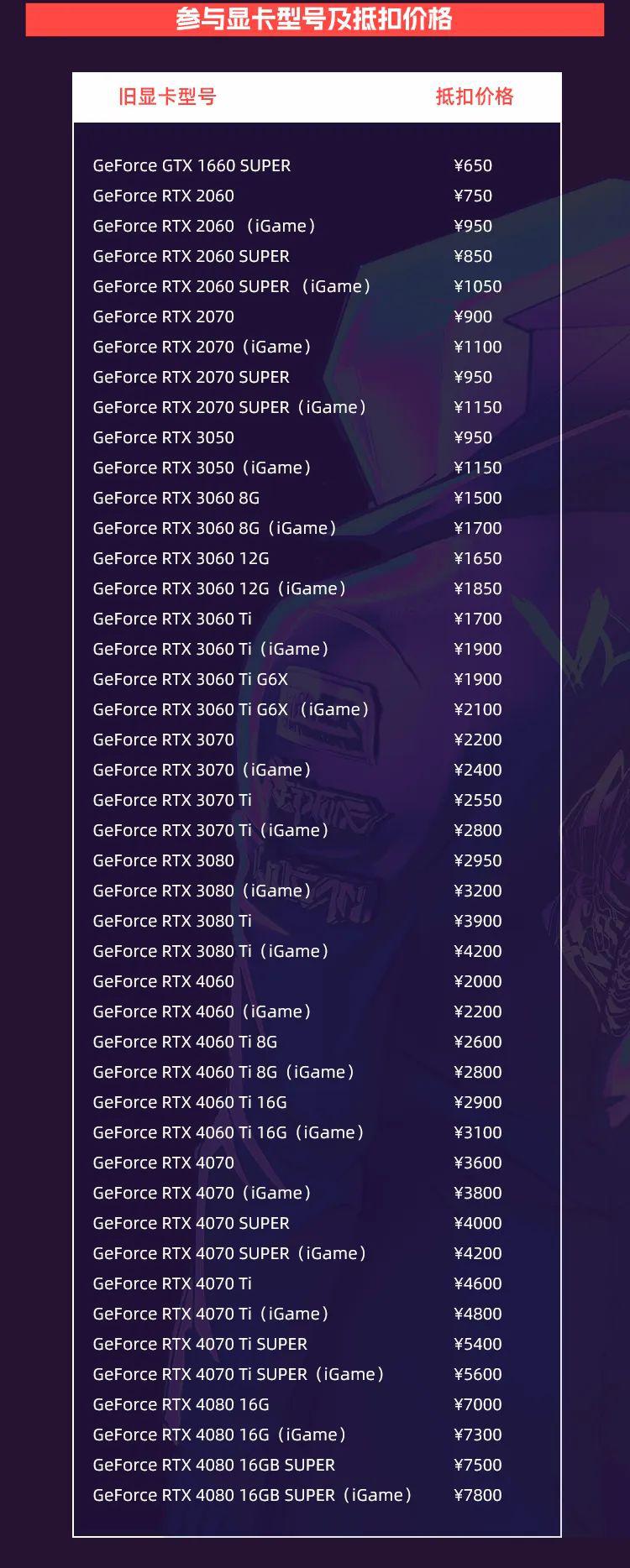Screen dimensions: 630x1568
Task: Click the 旧显卡型号 column header
Action: [167, 97]
